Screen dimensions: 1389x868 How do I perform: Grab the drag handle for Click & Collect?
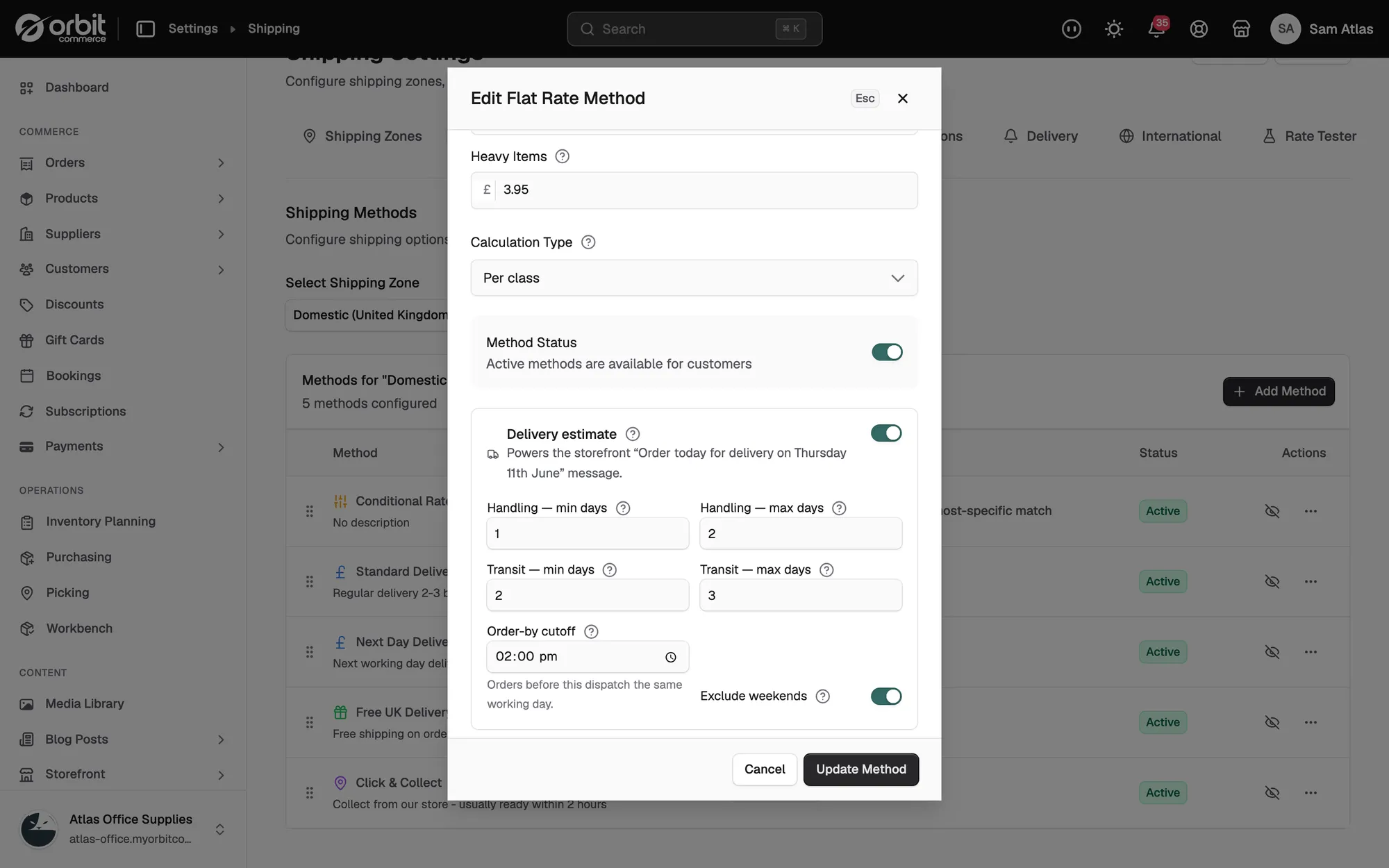310,793
